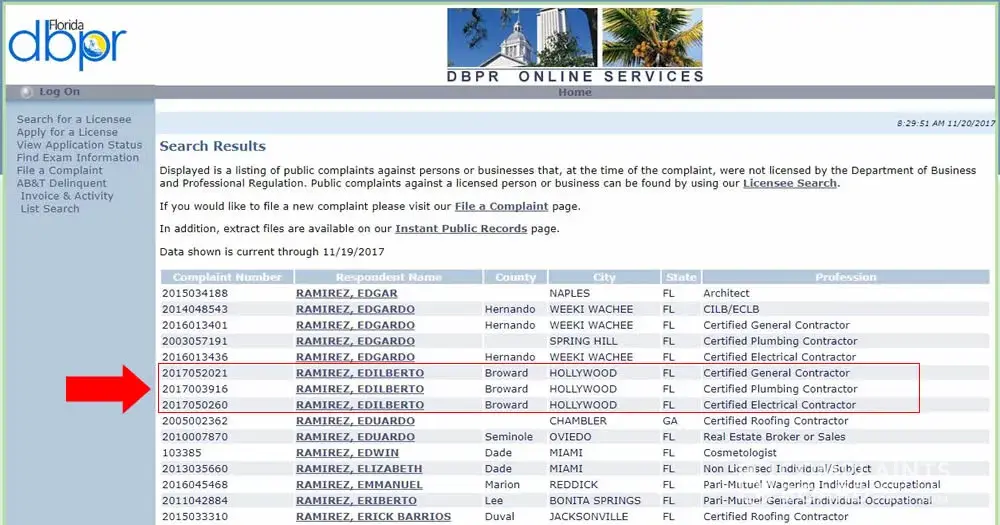Open AB&T Delinquent Invoice & Activity List Search

coord(65,196)
